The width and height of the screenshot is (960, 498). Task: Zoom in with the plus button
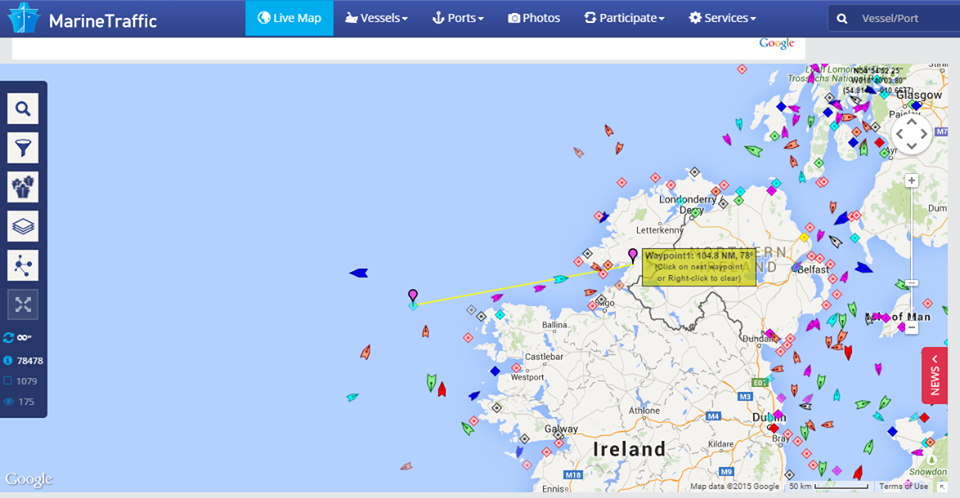pos(912,180)
